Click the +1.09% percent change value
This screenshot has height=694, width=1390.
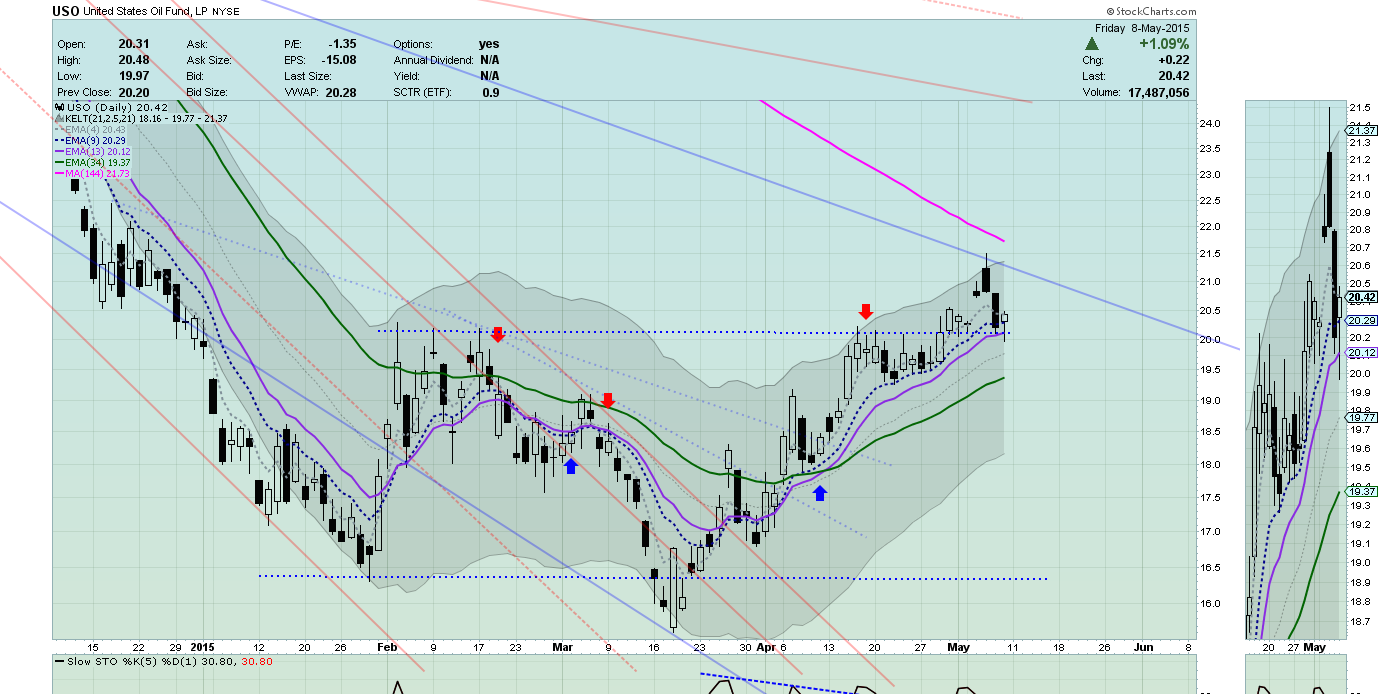(1162, 44)
